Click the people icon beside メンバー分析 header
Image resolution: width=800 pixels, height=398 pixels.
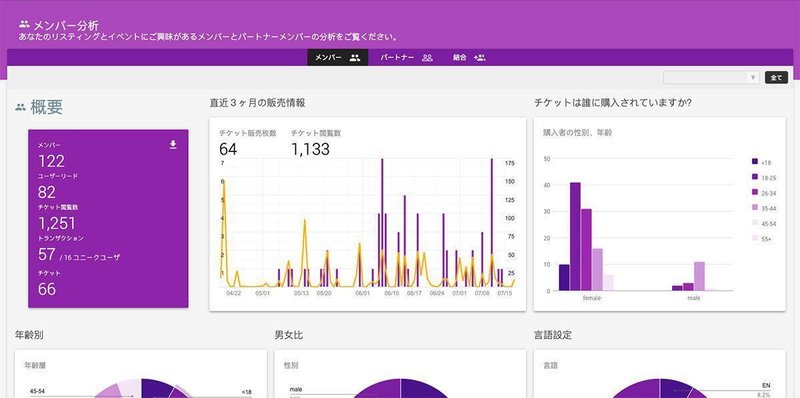(x=24, y=24)
